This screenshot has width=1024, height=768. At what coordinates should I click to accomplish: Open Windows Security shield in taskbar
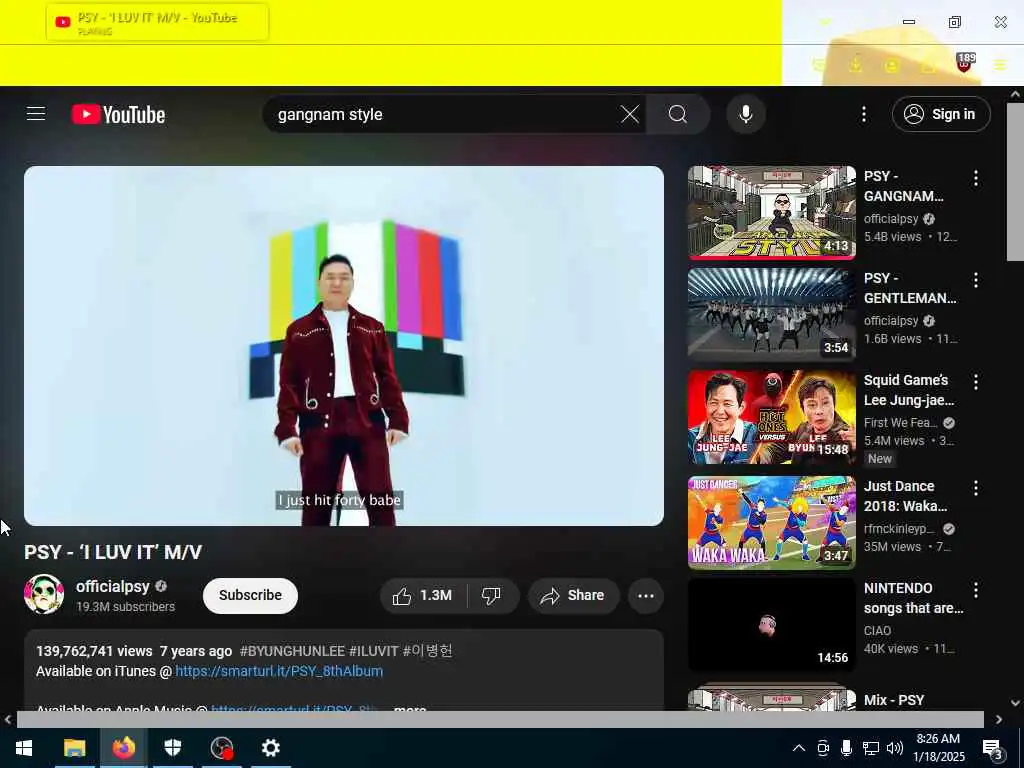click(x=172, y=748)
